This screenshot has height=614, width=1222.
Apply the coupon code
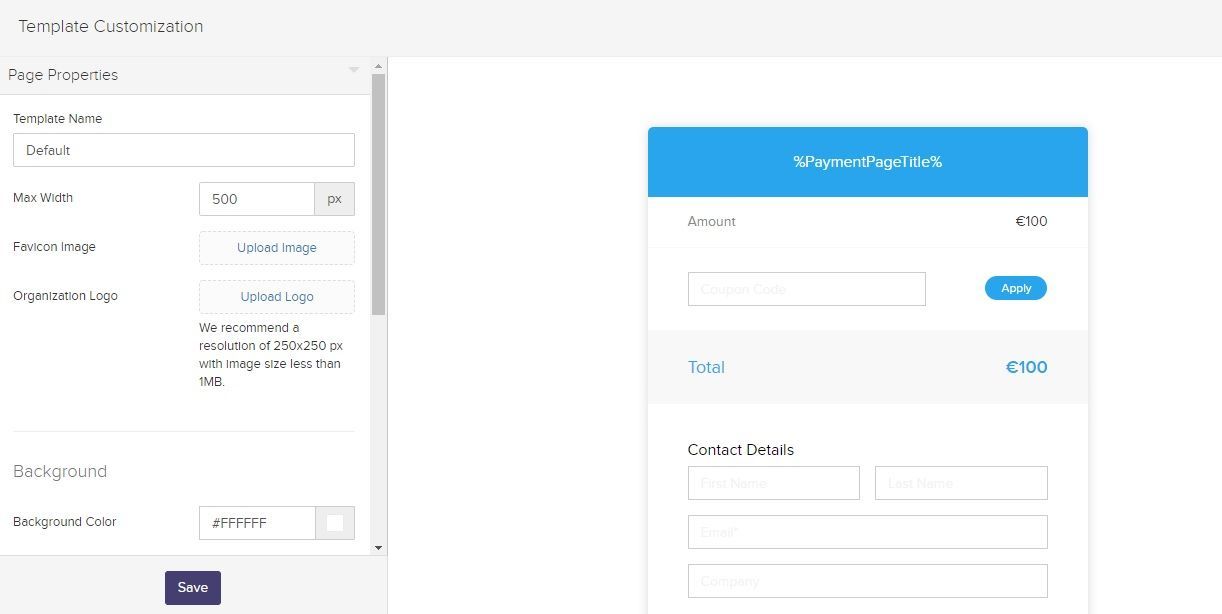(1015, 288)
